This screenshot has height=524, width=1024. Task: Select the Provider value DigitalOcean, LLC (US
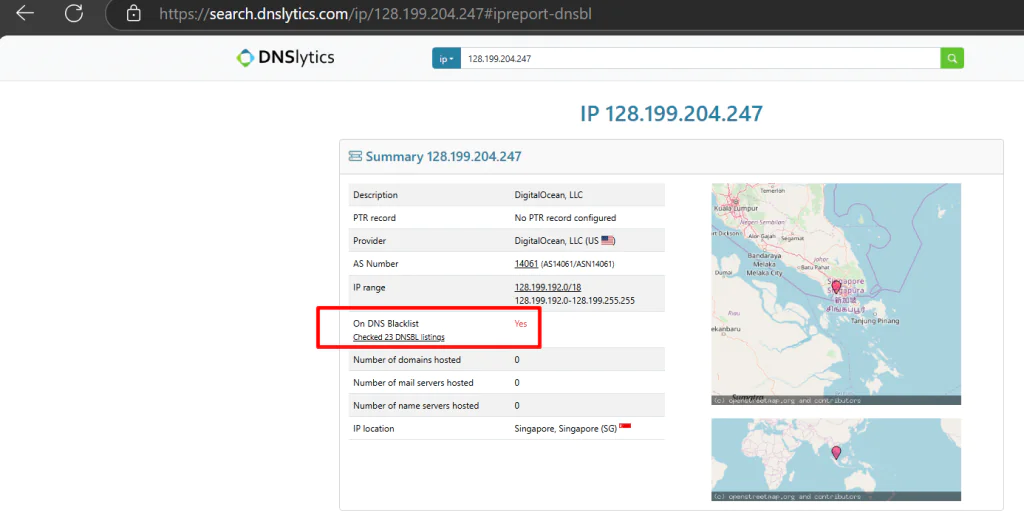(556, 240)
